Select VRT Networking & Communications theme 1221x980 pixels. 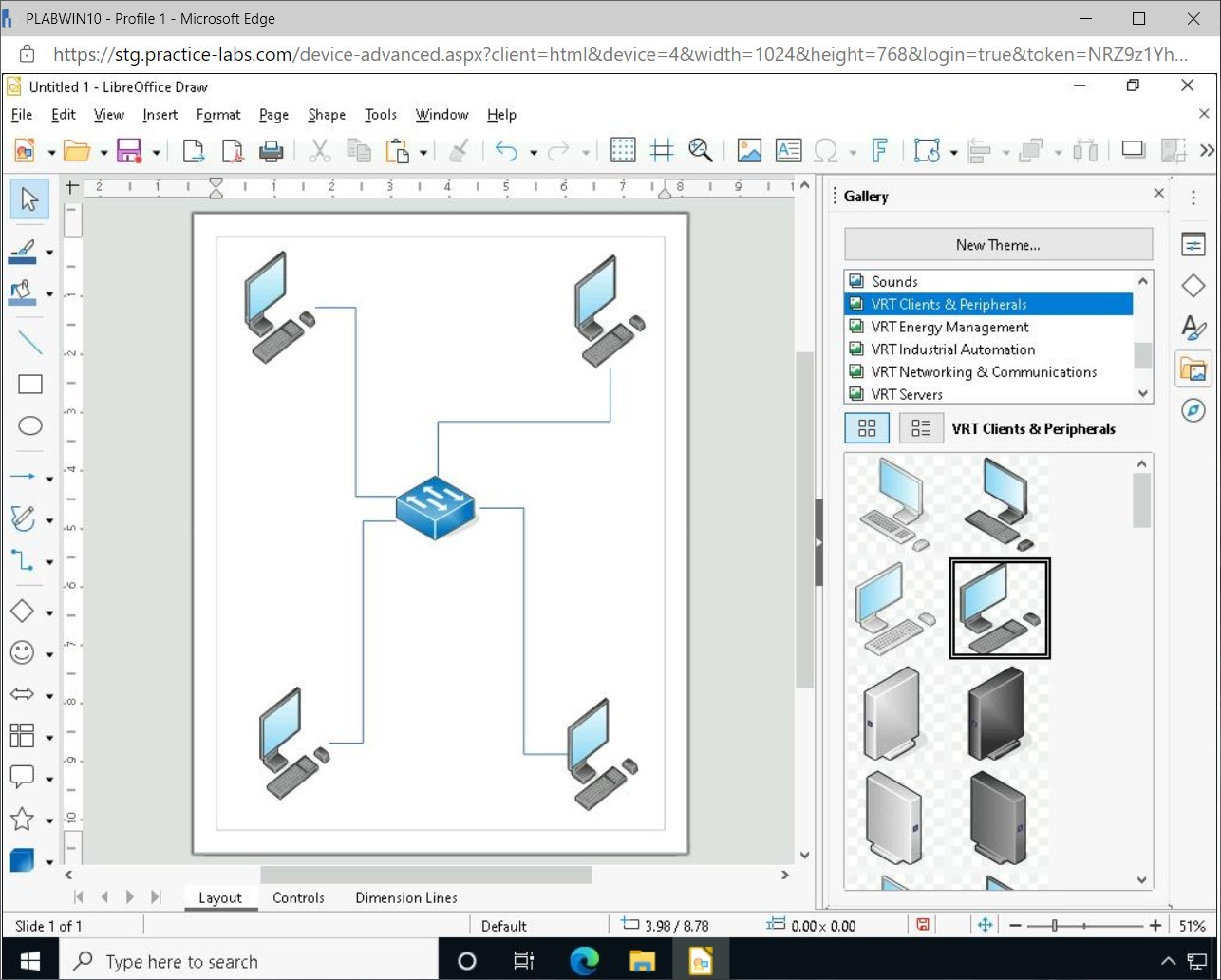pos(984,372)
